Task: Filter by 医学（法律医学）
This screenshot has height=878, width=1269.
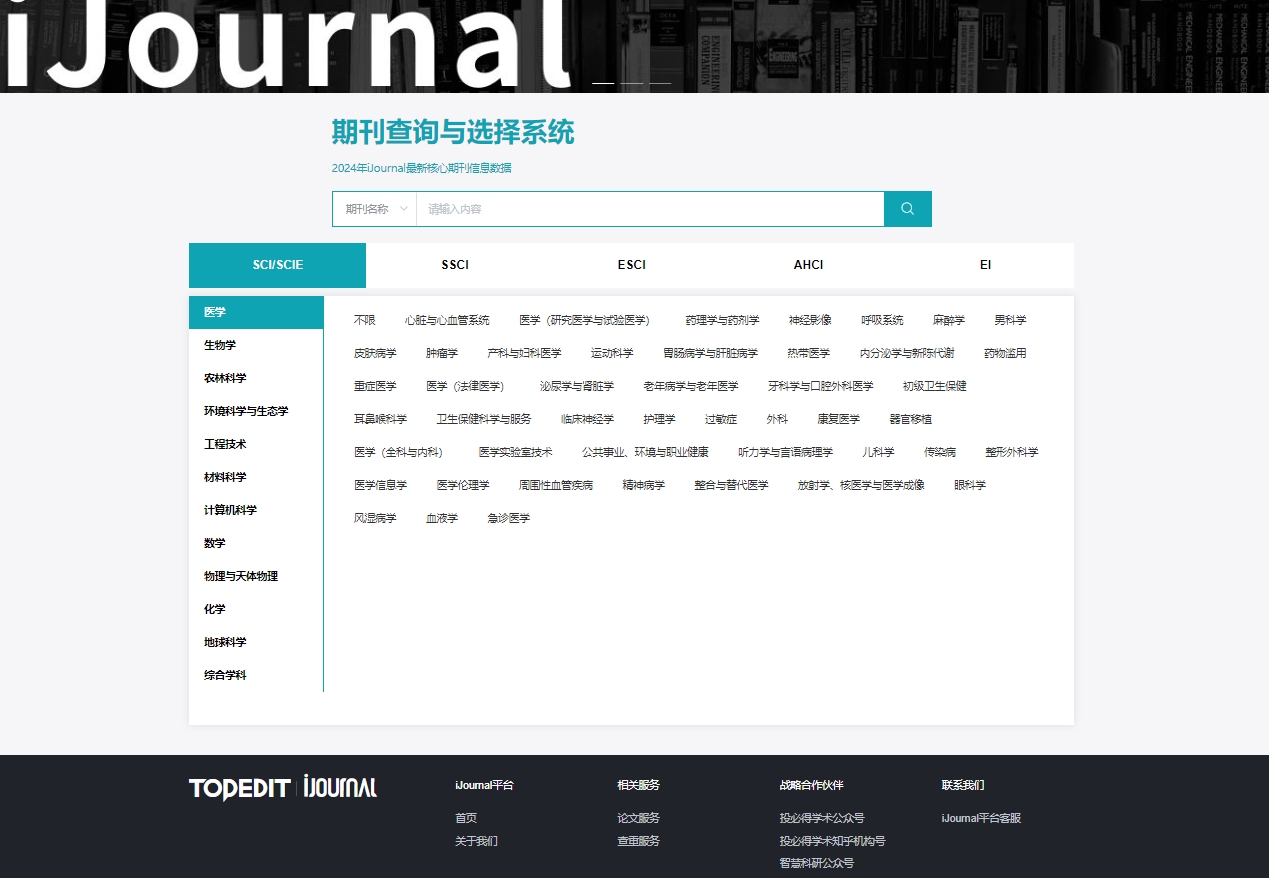Action: (467, 386)
